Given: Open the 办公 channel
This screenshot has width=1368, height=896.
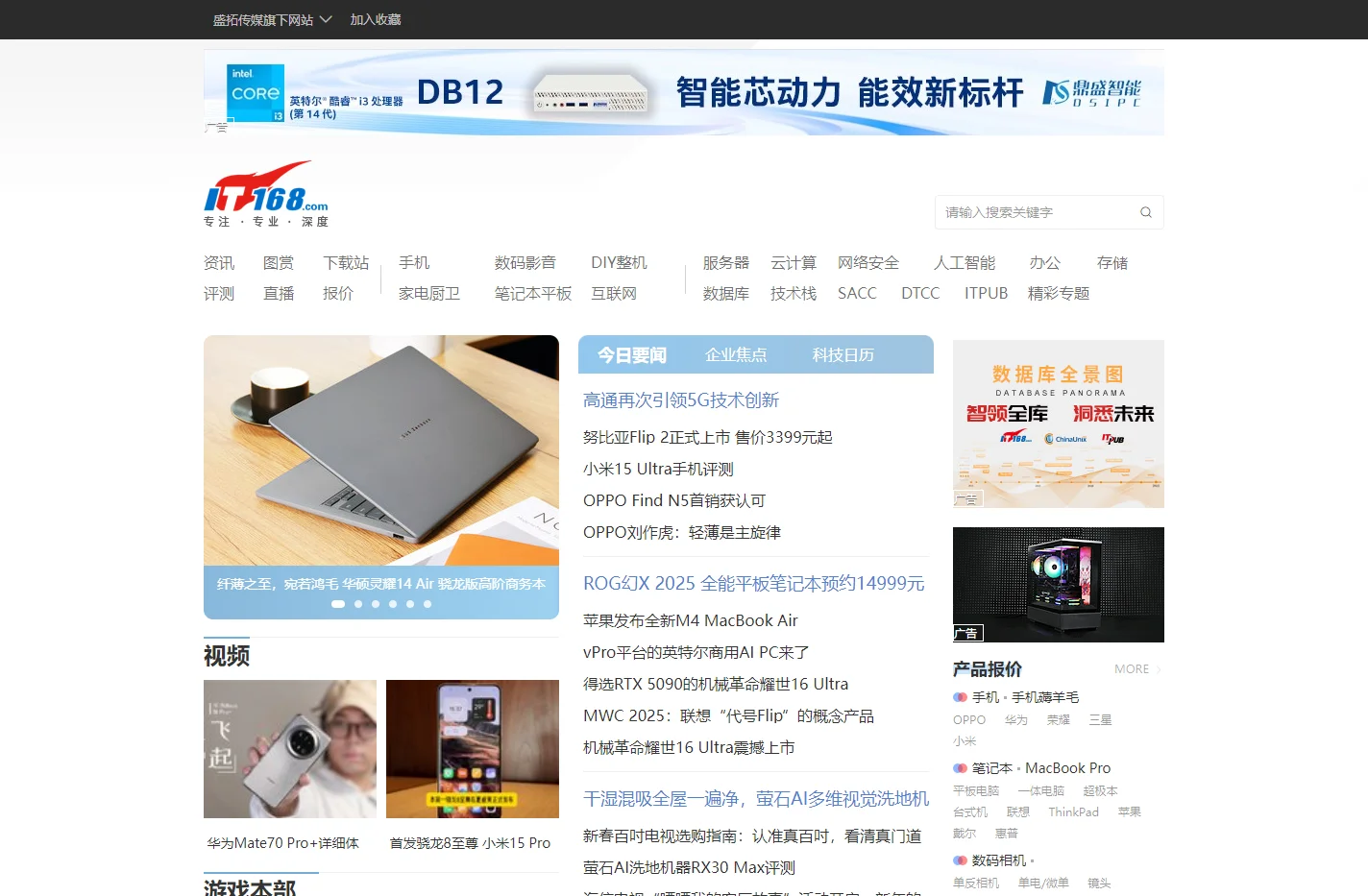Looking at the screenshot, I should tap(1045, 262).
